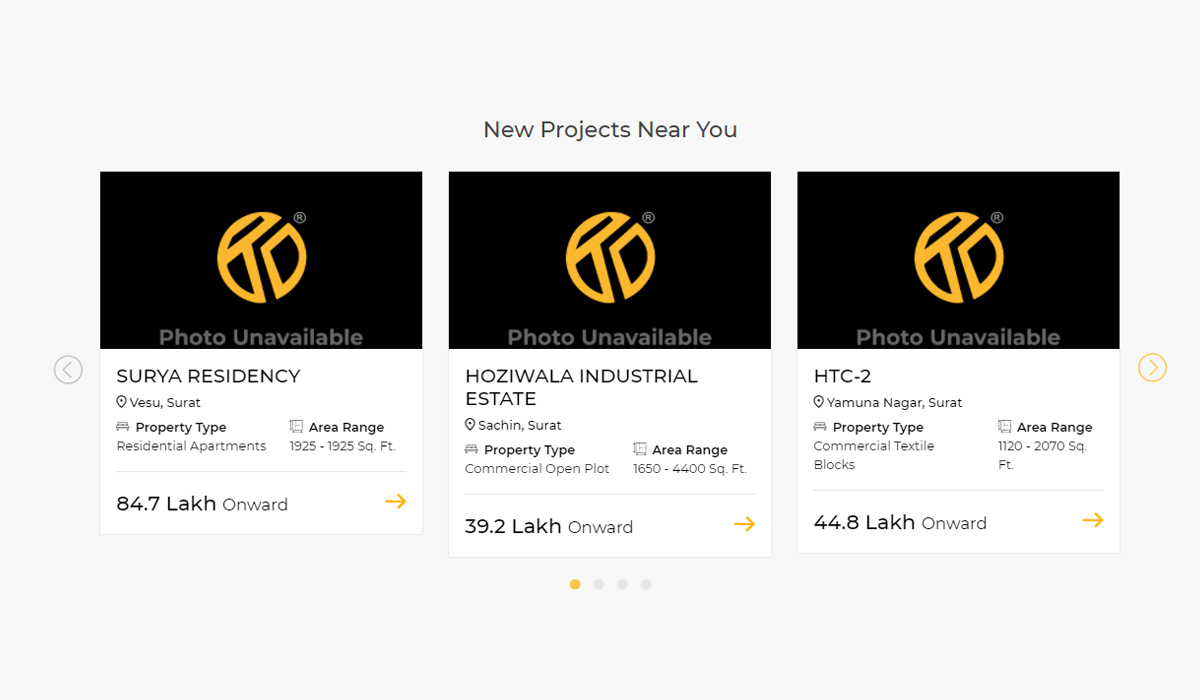
Task: Click Hoziwala Industrial Estate placeholder image
Action: coord(610,260)
